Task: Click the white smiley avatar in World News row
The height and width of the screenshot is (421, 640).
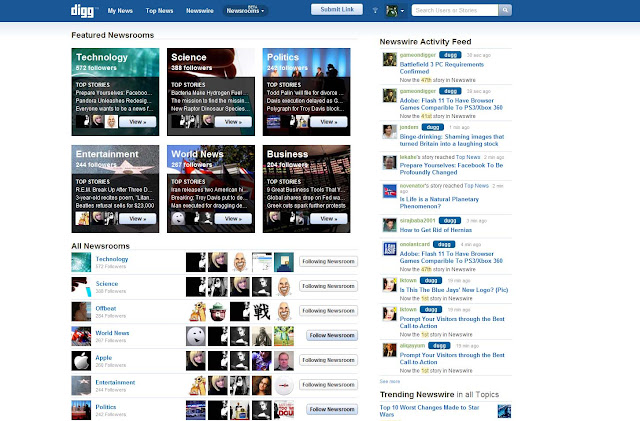Action: click(196, 336)
